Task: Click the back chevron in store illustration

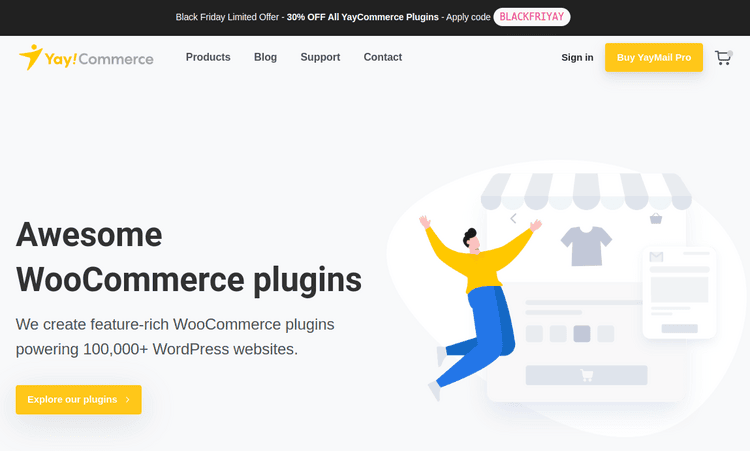Action: click(513, 218)
